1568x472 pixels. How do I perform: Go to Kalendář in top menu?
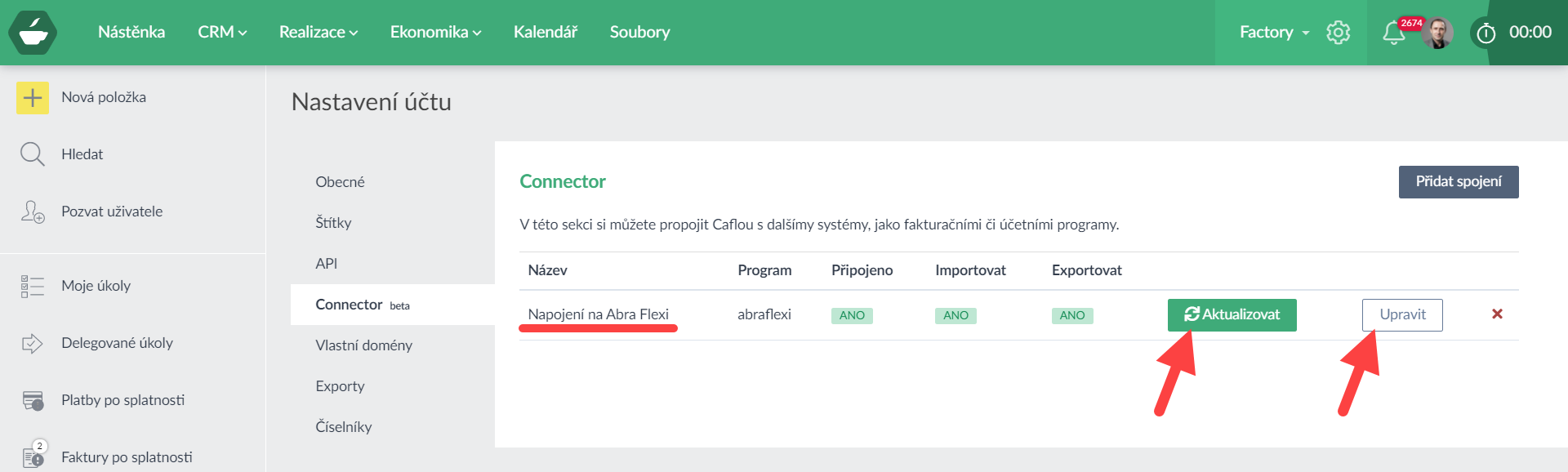click(x=545, y=33)
